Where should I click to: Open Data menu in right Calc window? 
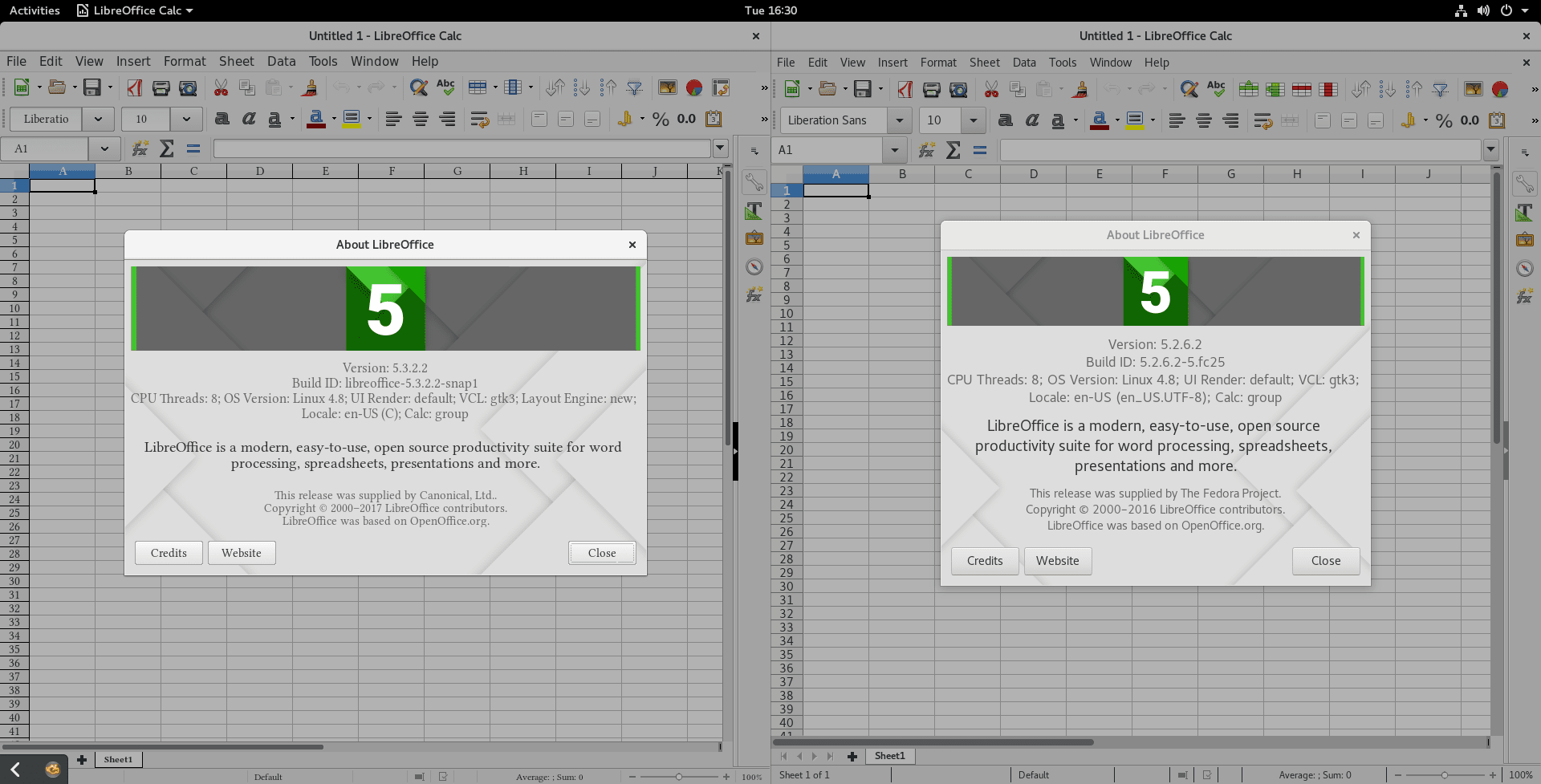tap(1024, 63)
